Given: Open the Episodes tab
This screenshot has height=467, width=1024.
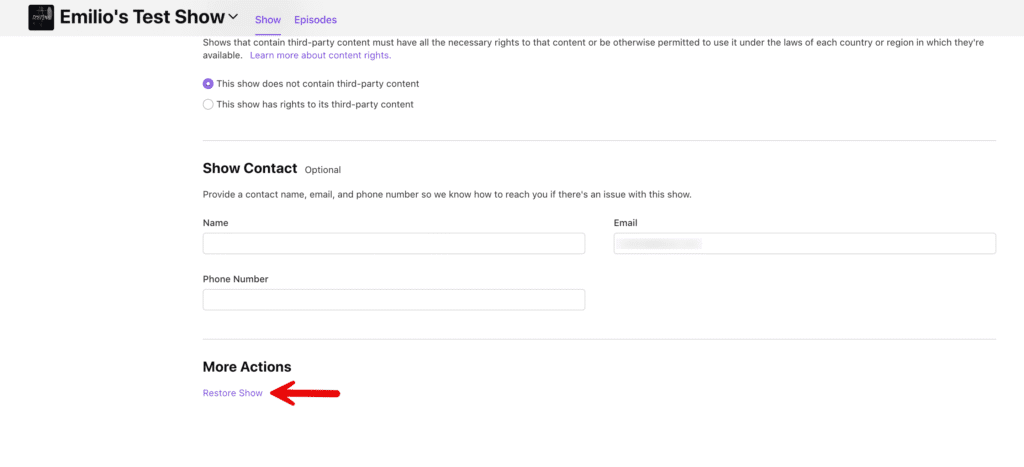Looking at the screenshot, I should 315,19.
